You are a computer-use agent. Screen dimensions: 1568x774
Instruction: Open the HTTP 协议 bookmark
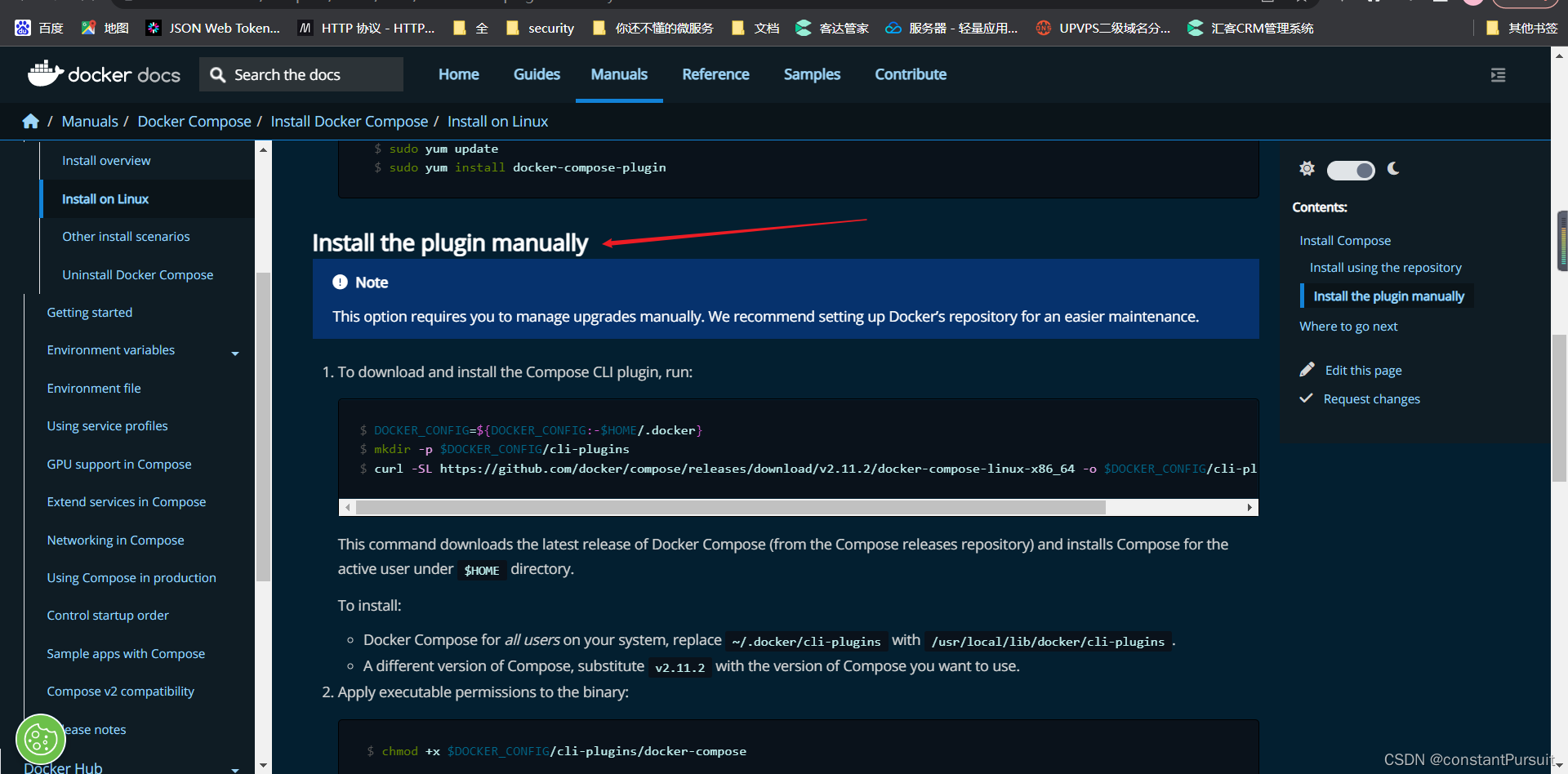coord(366,28)
